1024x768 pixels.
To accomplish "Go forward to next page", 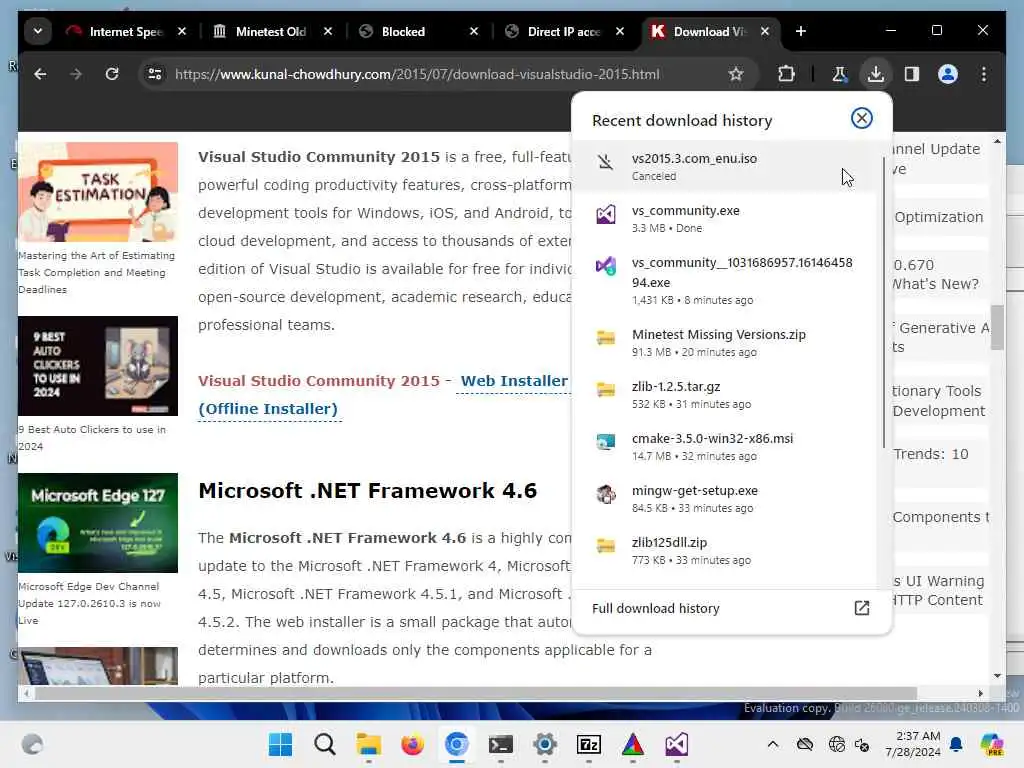I will tap(76, 74).
